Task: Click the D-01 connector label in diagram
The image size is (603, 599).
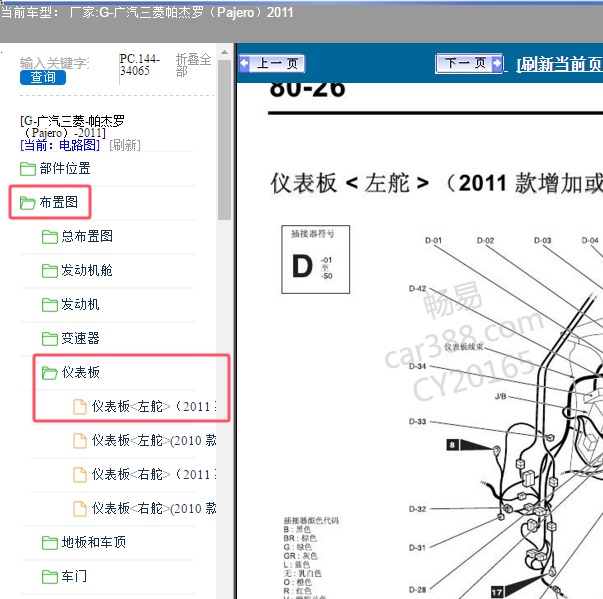Action: pyautogui.click(x=433, y=240)
